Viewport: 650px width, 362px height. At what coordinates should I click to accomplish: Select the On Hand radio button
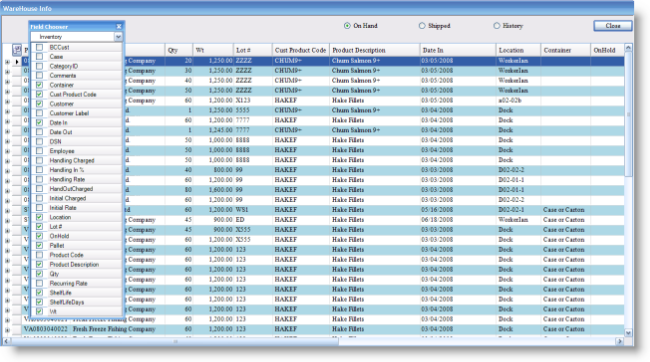(x=347, y=26)
